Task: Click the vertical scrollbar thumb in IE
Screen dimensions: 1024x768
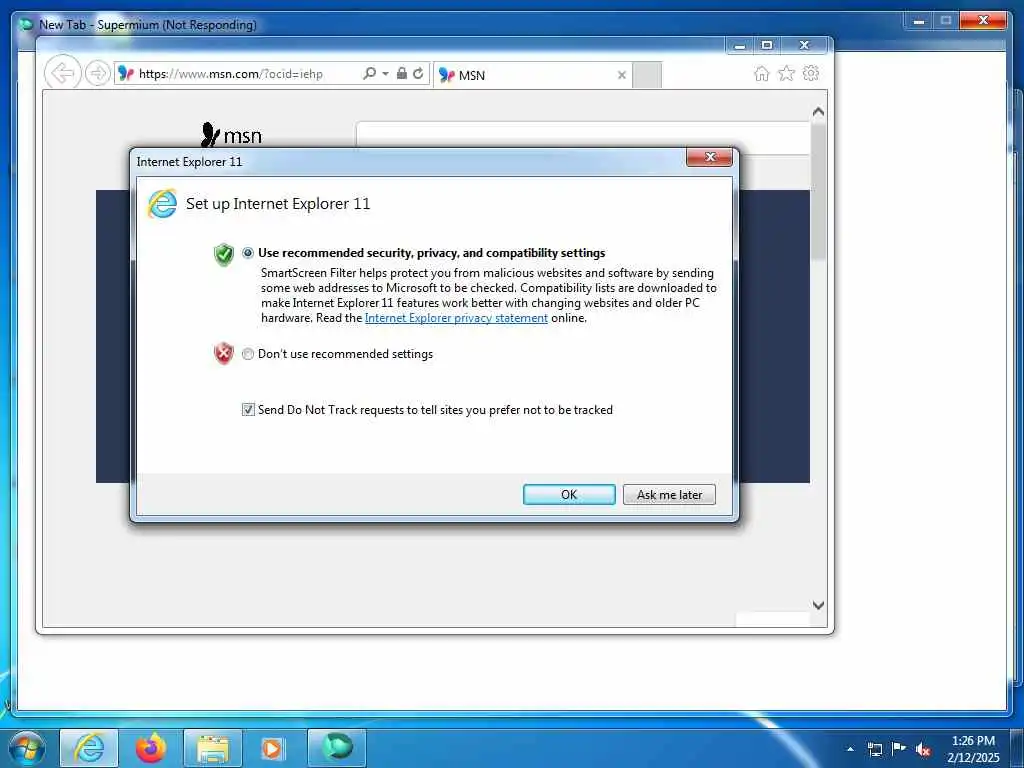Action: pyautogui.click(x=818, y=191)
